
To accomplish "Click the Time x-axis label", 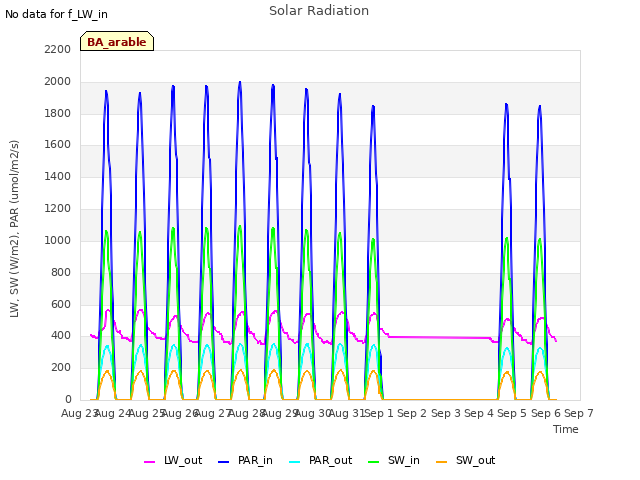I will (x=566, y=429).
